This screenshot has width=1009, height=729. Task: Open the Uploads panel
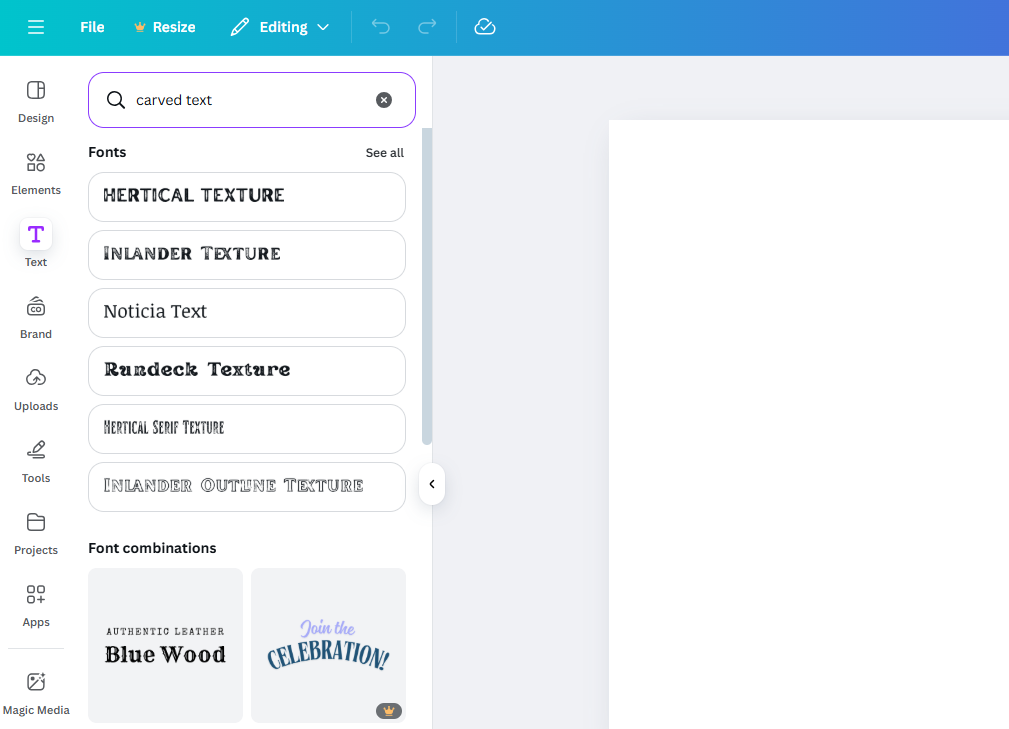point(35,388)
